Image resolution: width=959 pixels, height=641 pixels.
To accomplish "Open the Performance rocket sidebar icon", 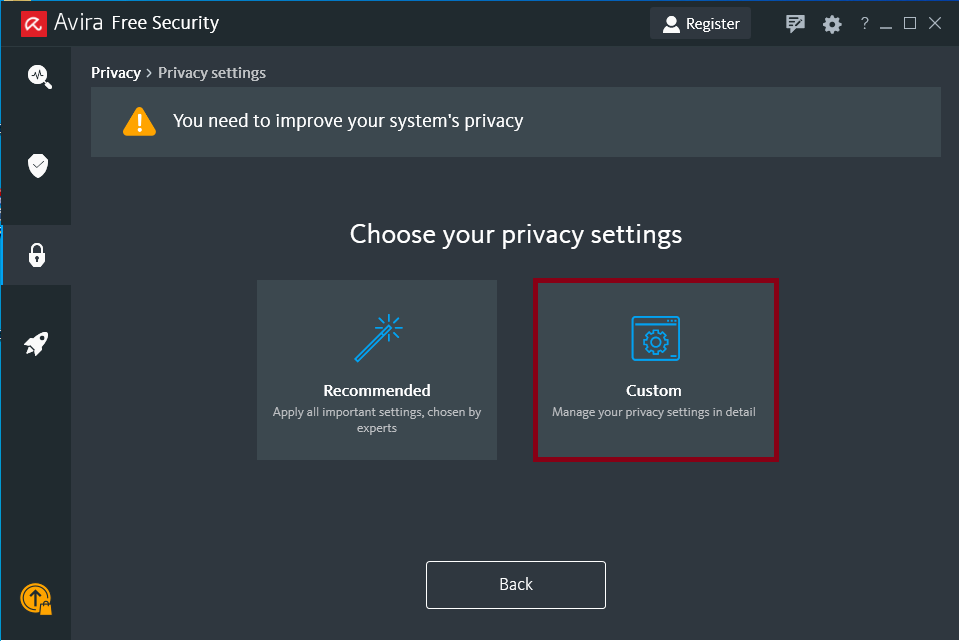I will [x=37, y=345].
